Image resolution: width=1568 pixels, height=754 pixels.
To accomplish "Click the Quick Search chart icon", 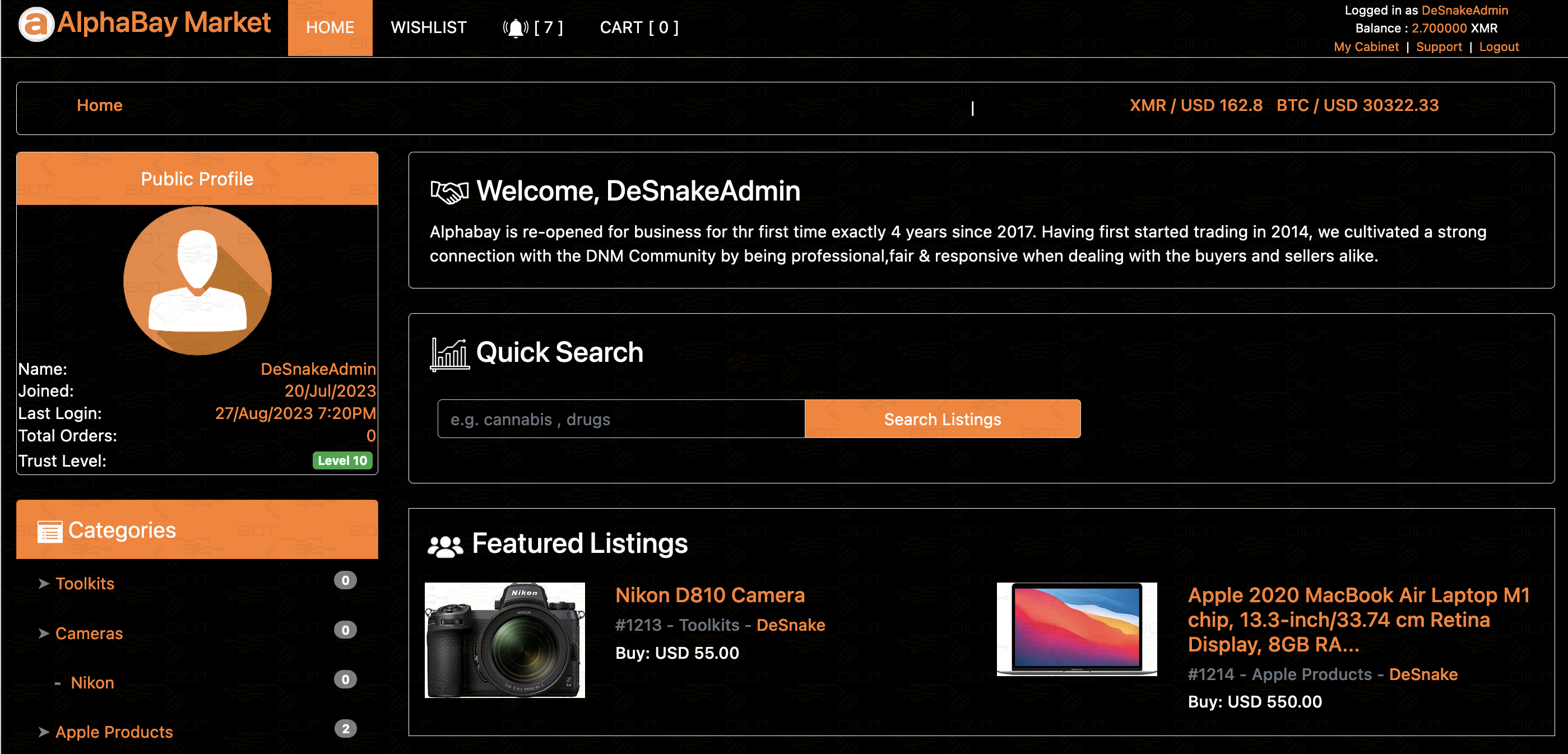I will tap(449, 354).
